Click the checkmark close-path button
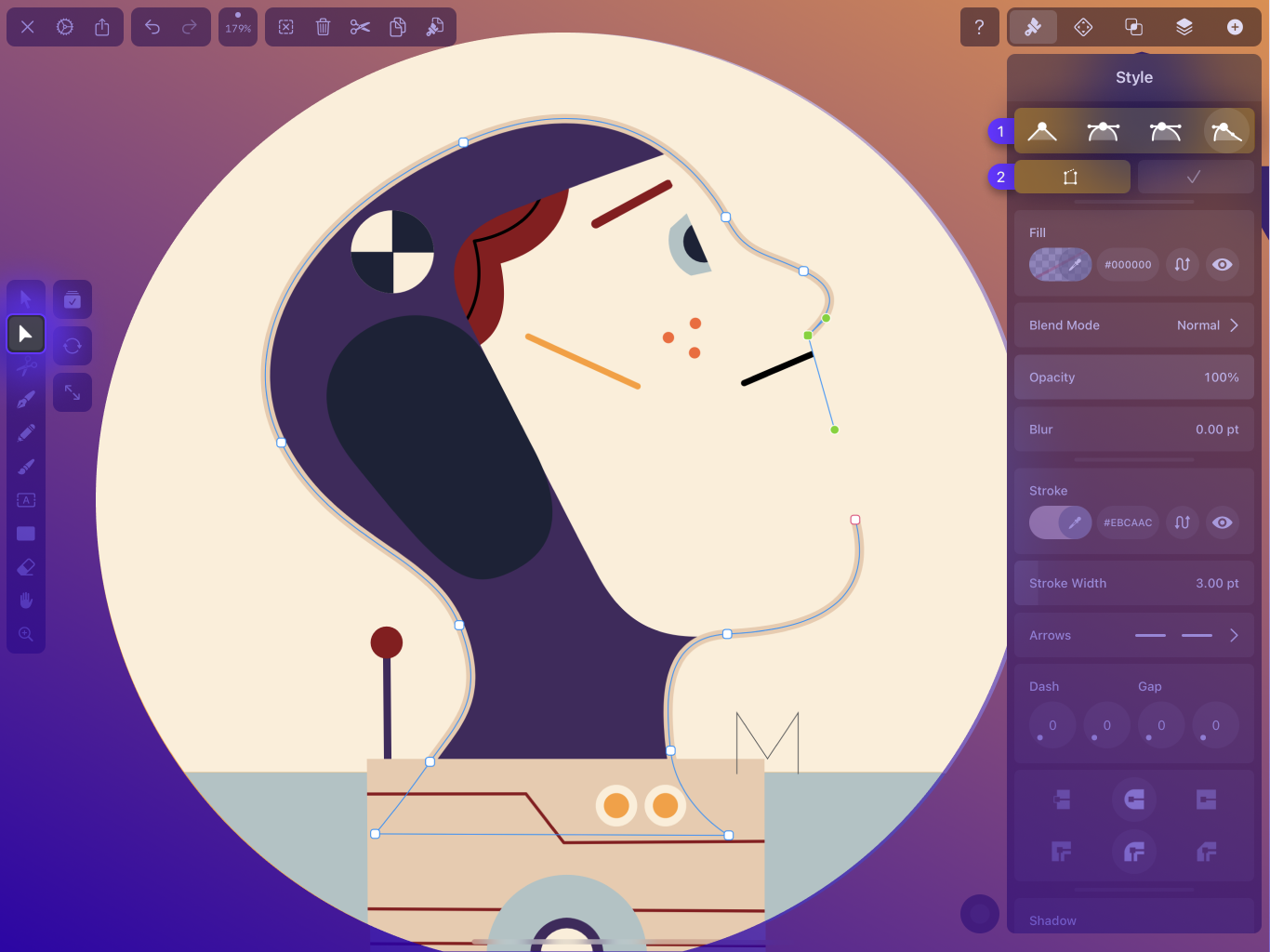Viewport: 1270px width, 952px height. tap(1196, 177)
